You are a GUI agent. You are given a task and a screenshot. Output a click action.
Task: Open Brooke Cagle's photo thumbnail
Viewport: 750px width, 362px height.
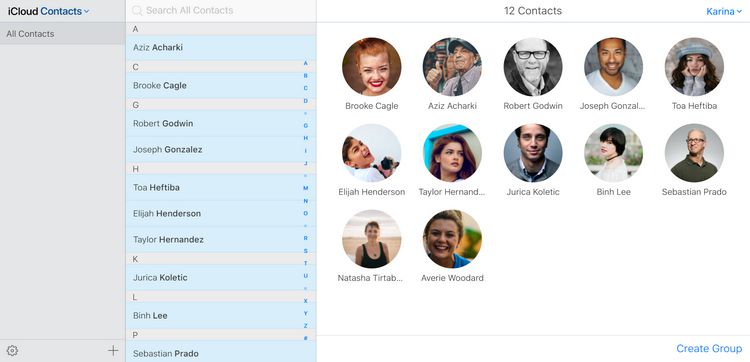point(372,67)
